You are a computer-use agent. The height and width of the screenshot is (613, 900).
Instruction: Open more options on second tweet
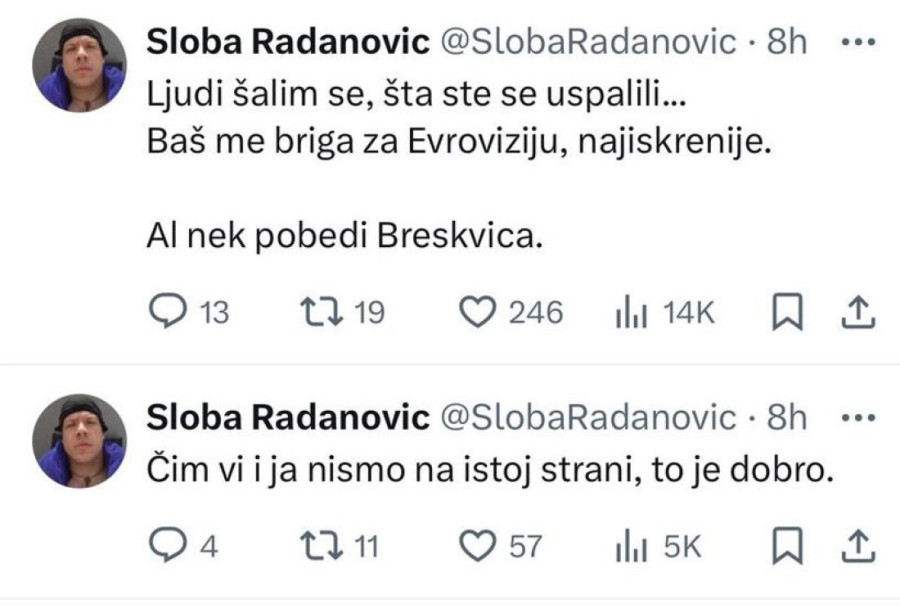pos(856,420)
